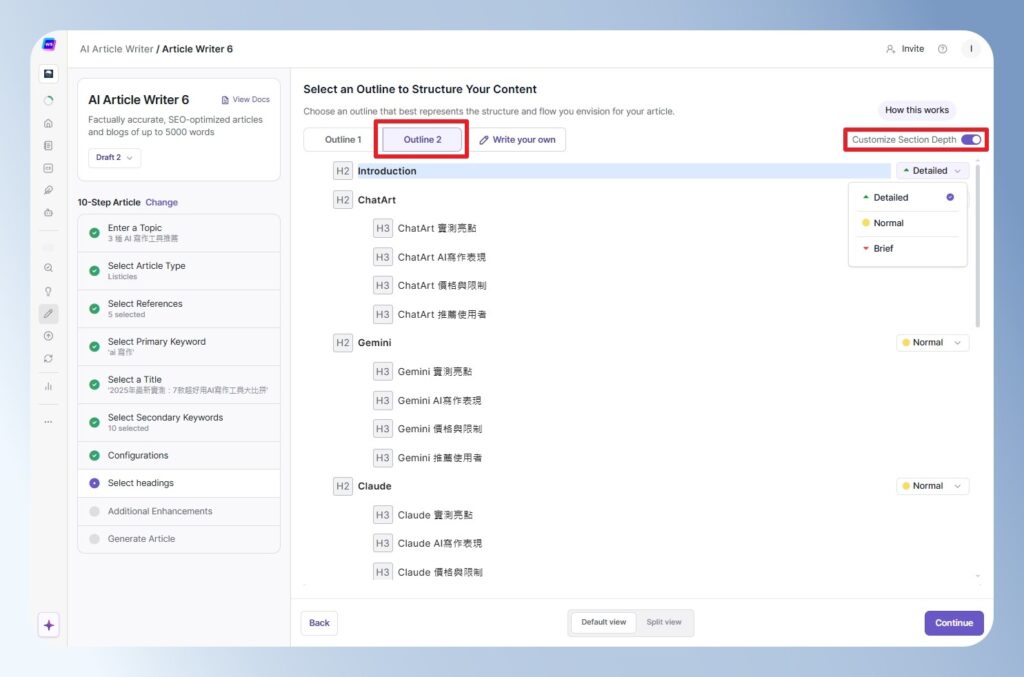
Task: Open Introduction's Detailed depth dropdown
Action: tap(933, 170)
